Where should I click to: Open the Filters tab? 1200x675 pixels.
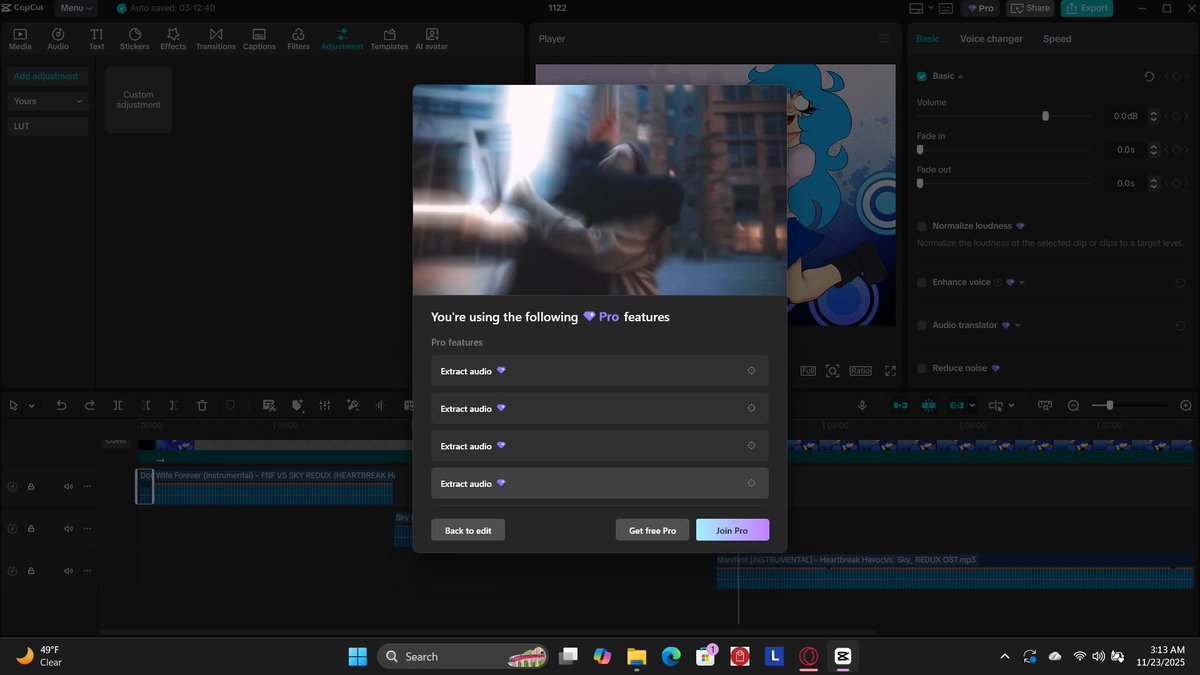pyautogui.click(x=298, y=39)
